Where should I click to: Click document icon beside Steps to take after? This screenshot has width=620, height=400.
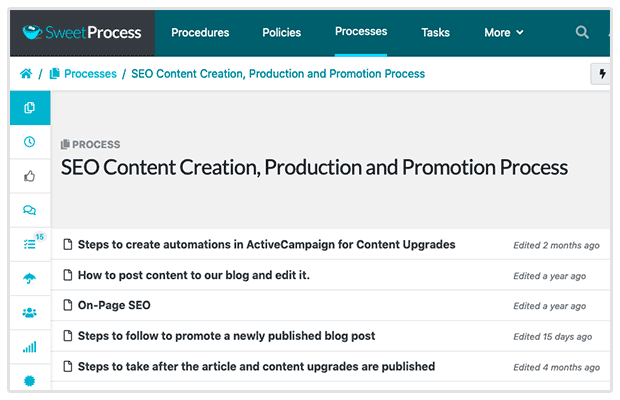tap(68, 366)
